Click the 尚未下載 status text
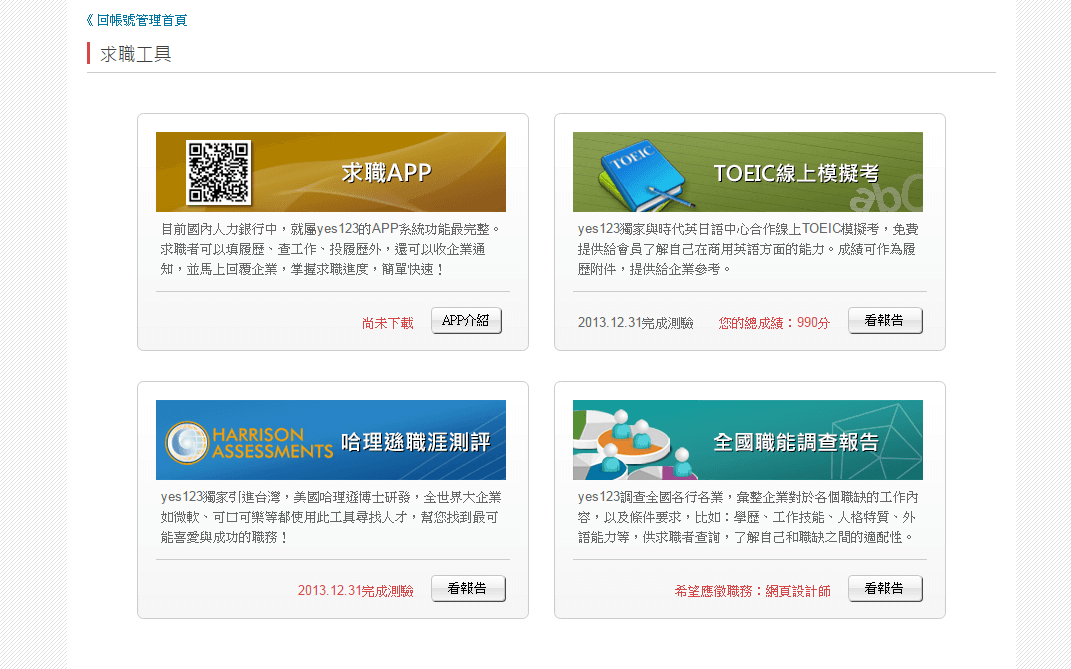This screenshot has width=1071, height=669. tap(388, 323)
